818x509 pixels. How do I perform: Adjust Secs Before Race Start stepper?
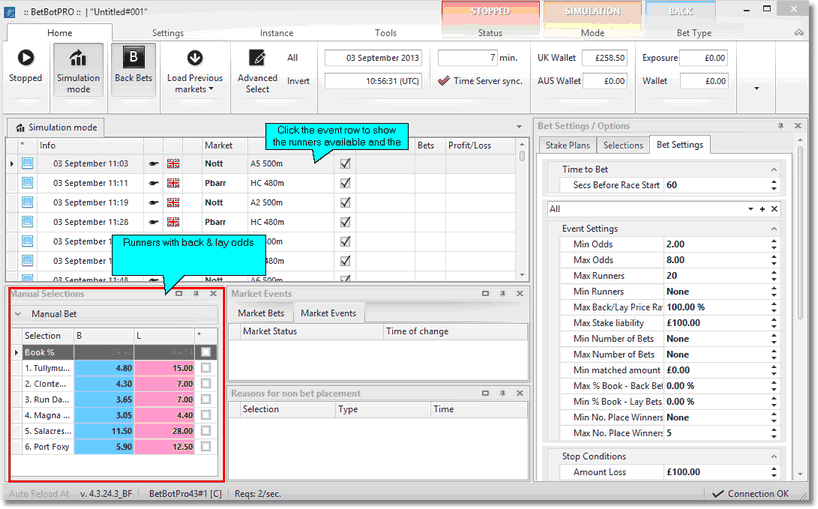coord(774,185)
